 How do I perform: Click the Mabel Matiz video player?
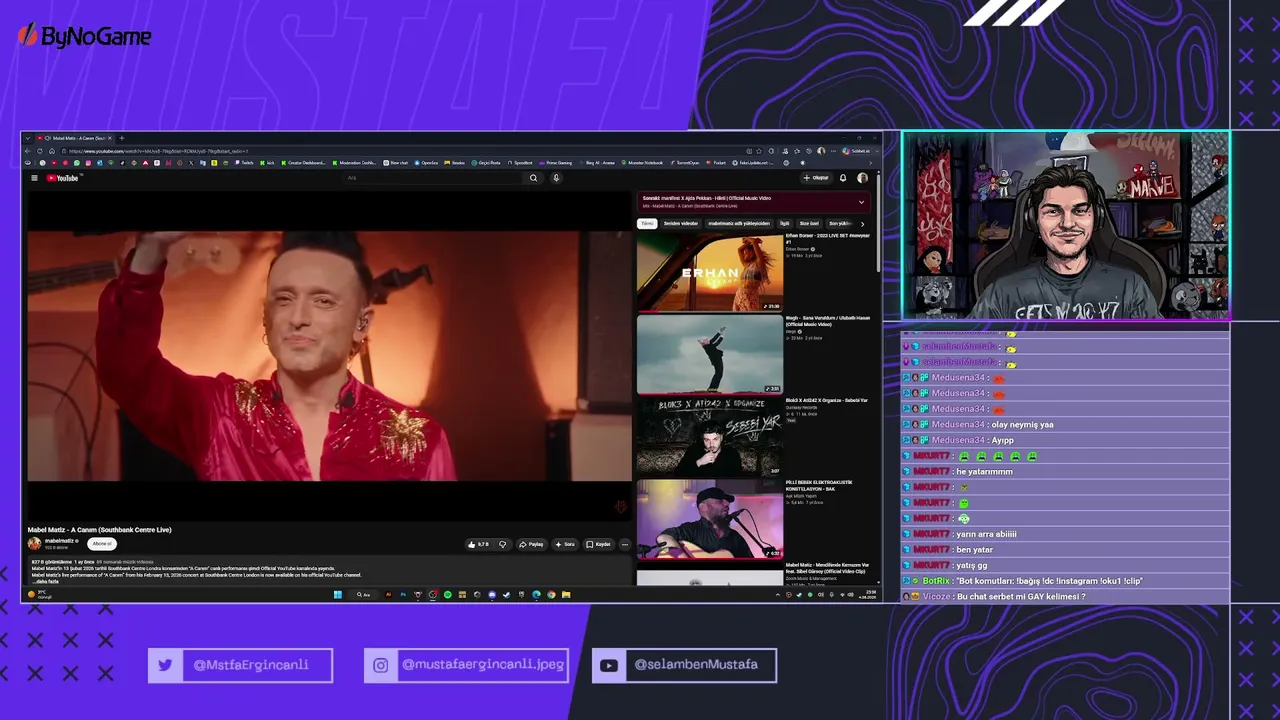329,355
